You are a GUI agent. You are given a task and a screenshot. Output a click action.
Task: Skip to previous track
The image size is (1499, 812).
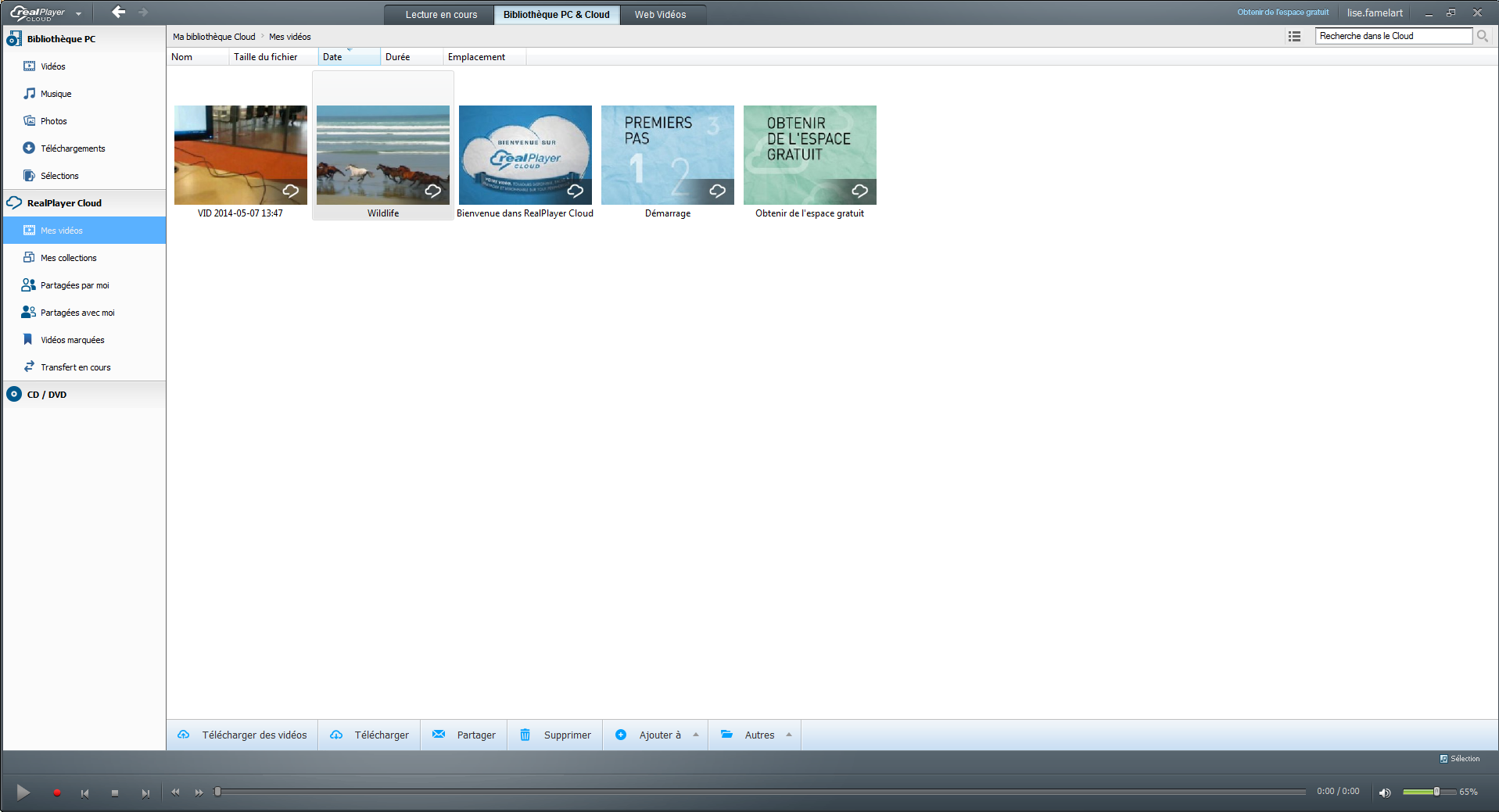pyautogui.click(x=84, y=793)
